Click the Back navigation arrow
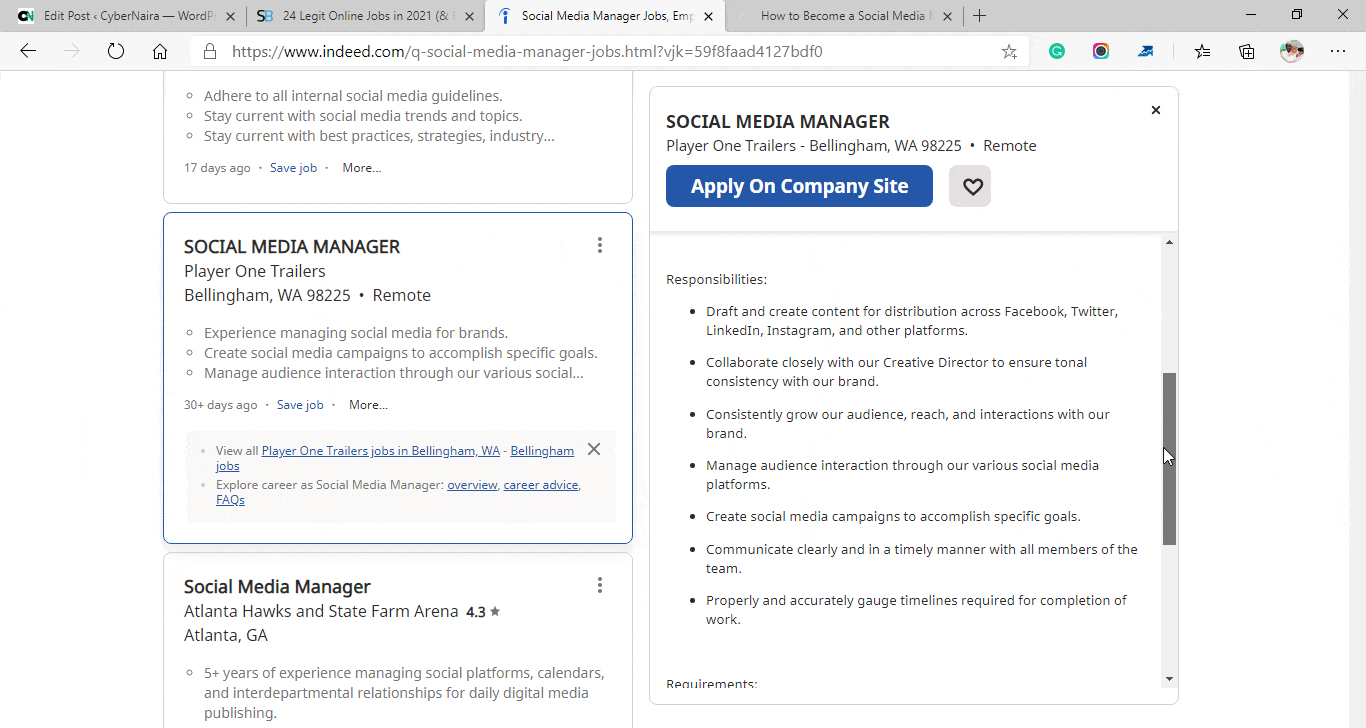Viewport: 1366px width, 728px height. tap(27, 50)
